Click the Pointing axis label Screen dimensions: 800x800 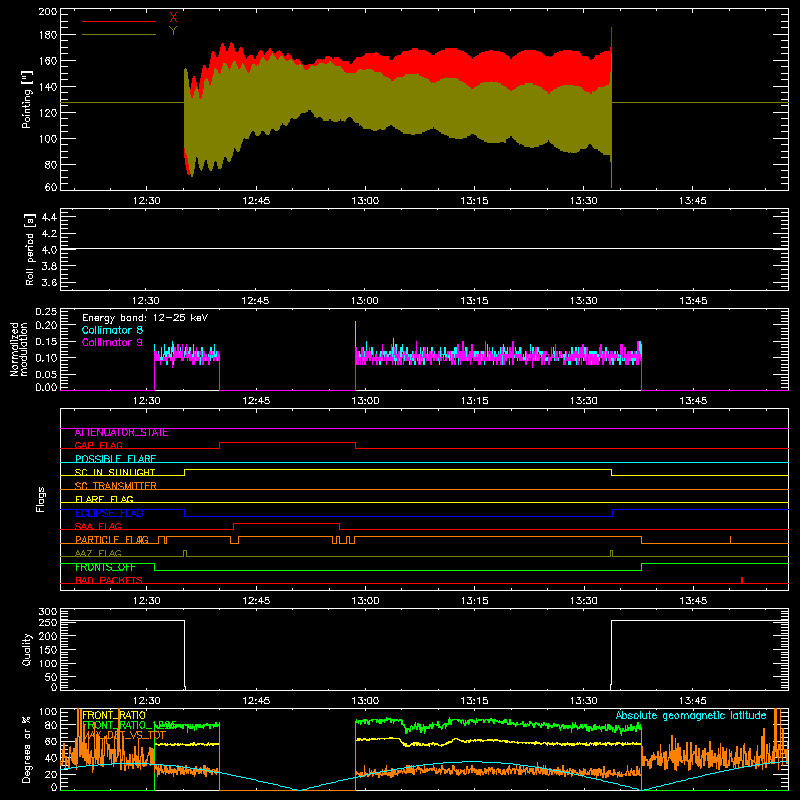tap(27, 99)
